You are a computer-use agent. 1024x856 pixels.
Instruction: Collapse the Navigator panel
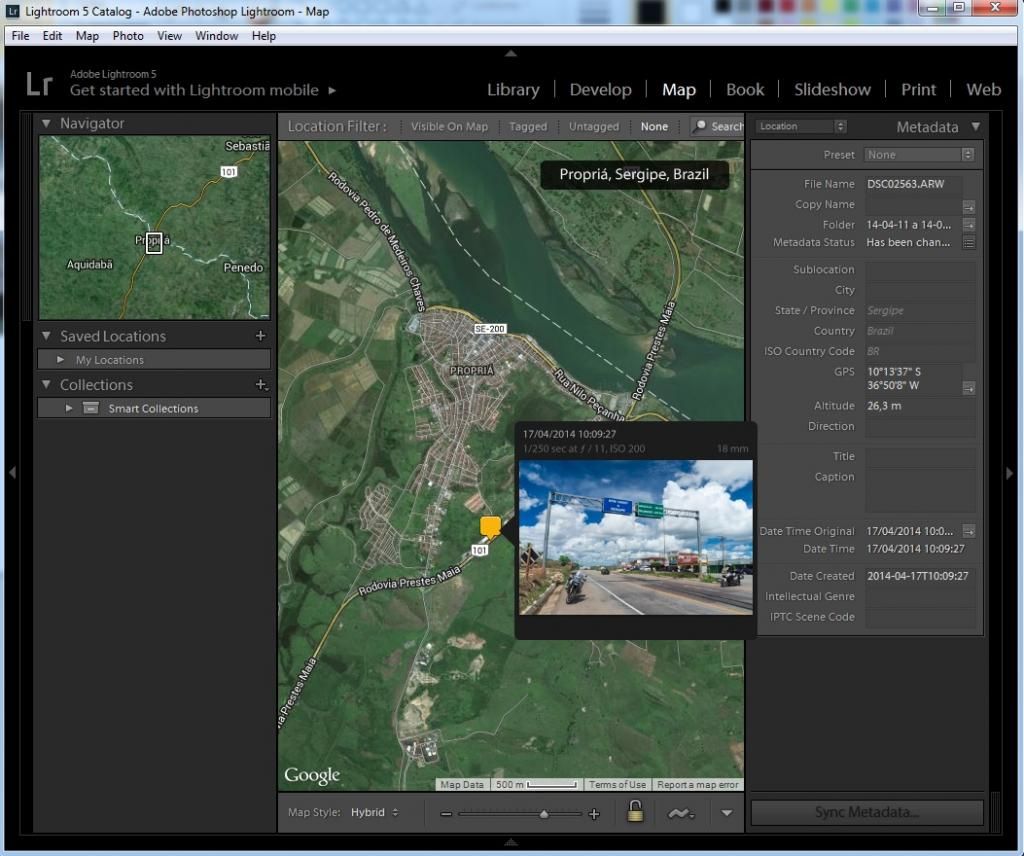pyautogui.click(x=46, y=123)
